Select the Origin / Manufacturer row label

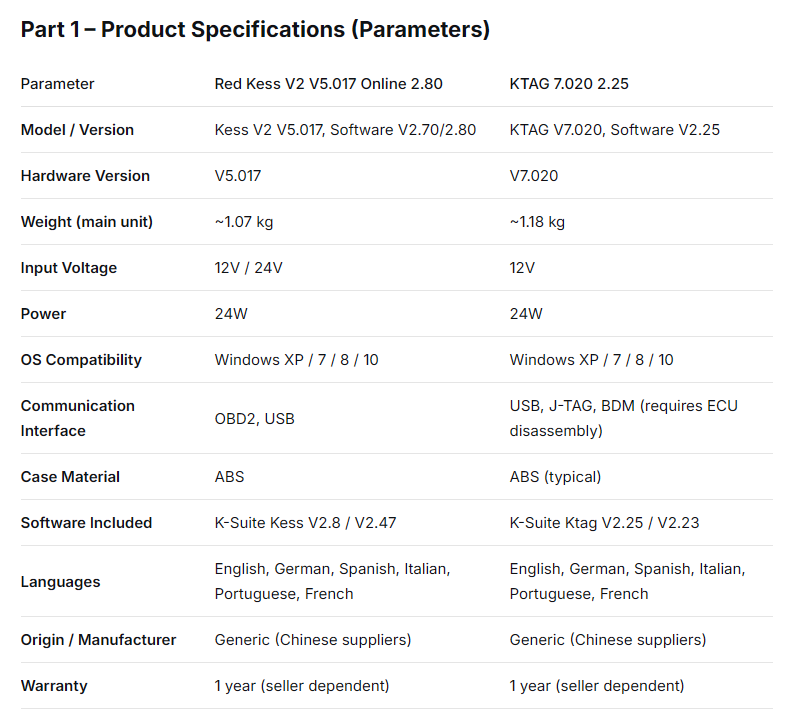(98, 640)
